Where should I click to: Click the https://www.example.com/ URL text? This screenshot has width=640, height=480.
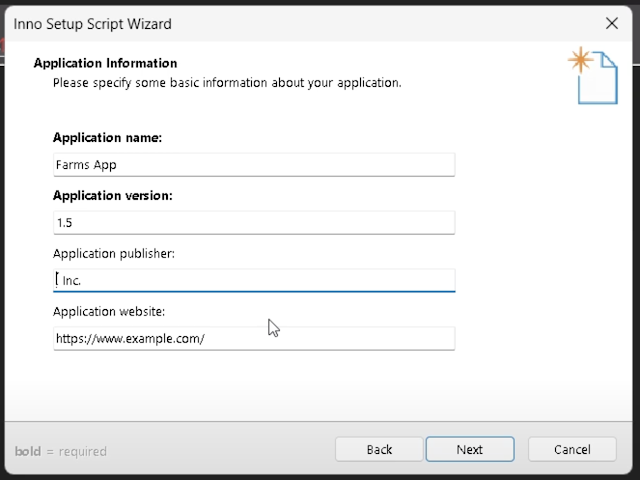[x=130, y=339]
